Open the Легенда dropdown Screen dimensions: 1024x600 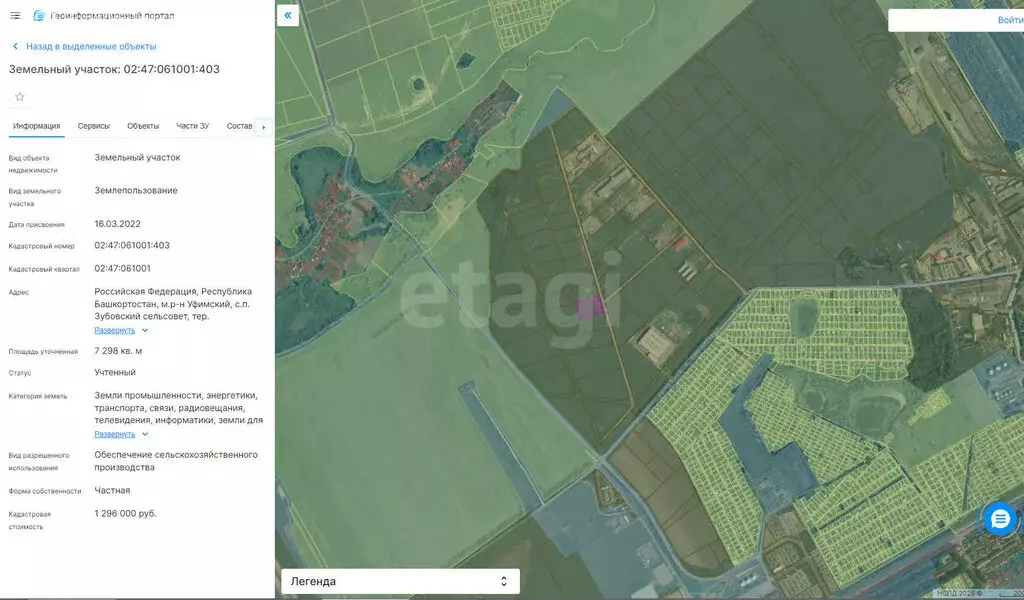(x=398, y=581)
